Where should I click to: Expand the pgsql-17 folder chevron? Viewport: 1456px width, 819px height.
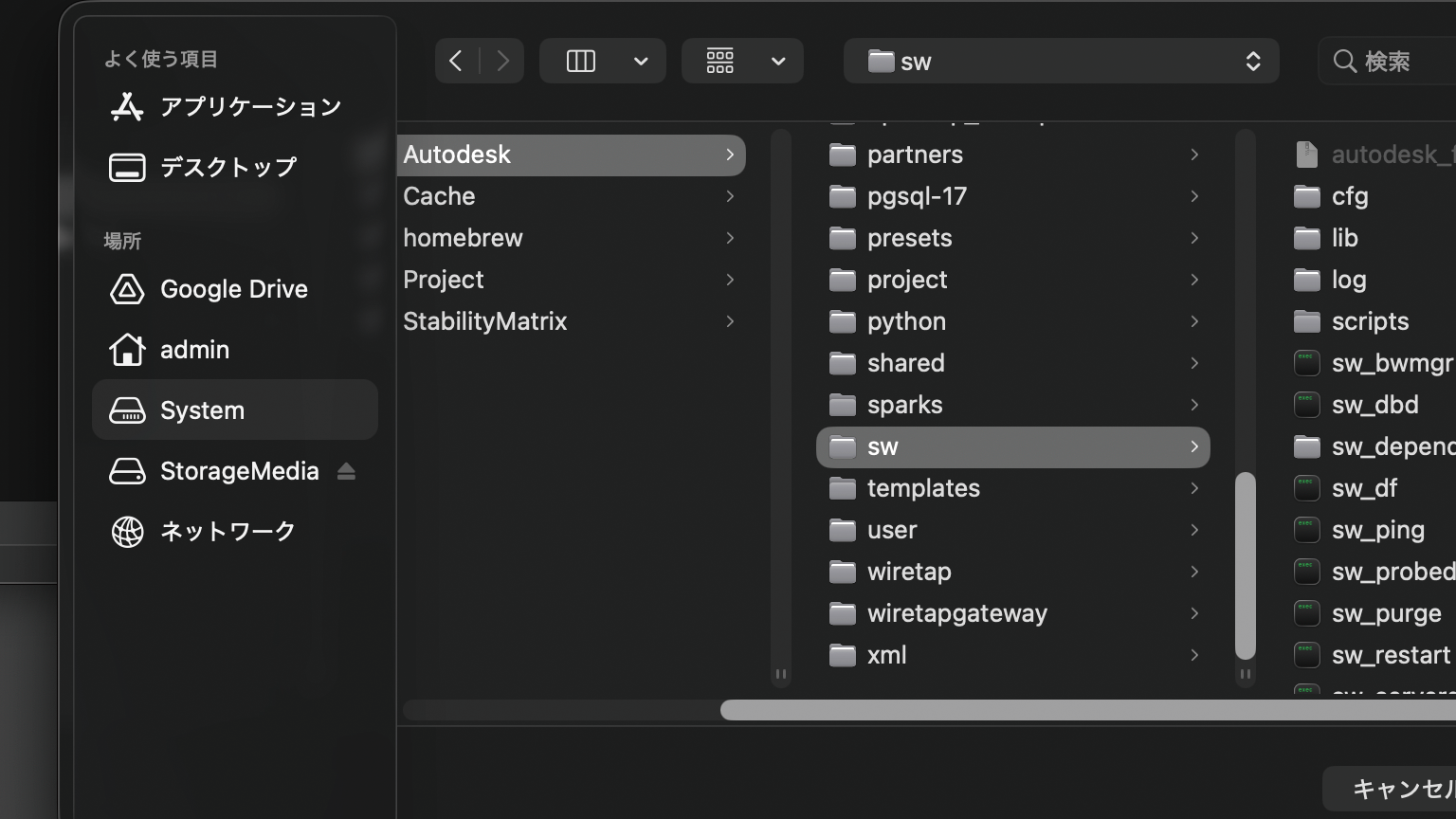coord(1193,196)
